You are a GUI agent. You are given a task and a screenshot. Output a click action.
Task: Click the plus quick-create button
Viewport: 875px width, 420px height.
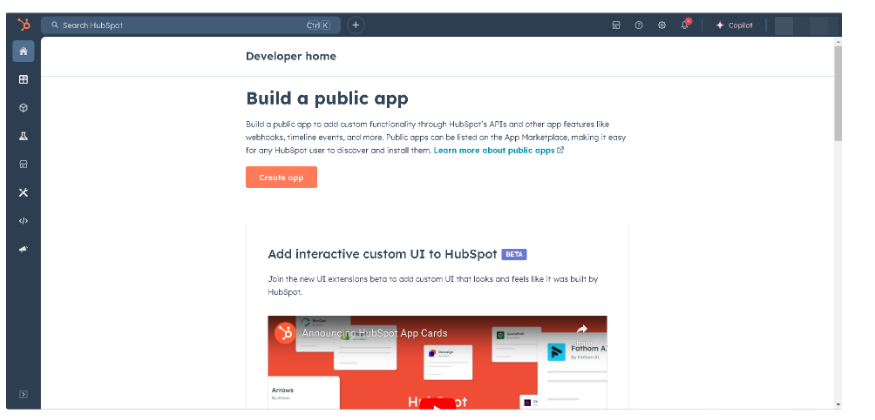point(355,25)
